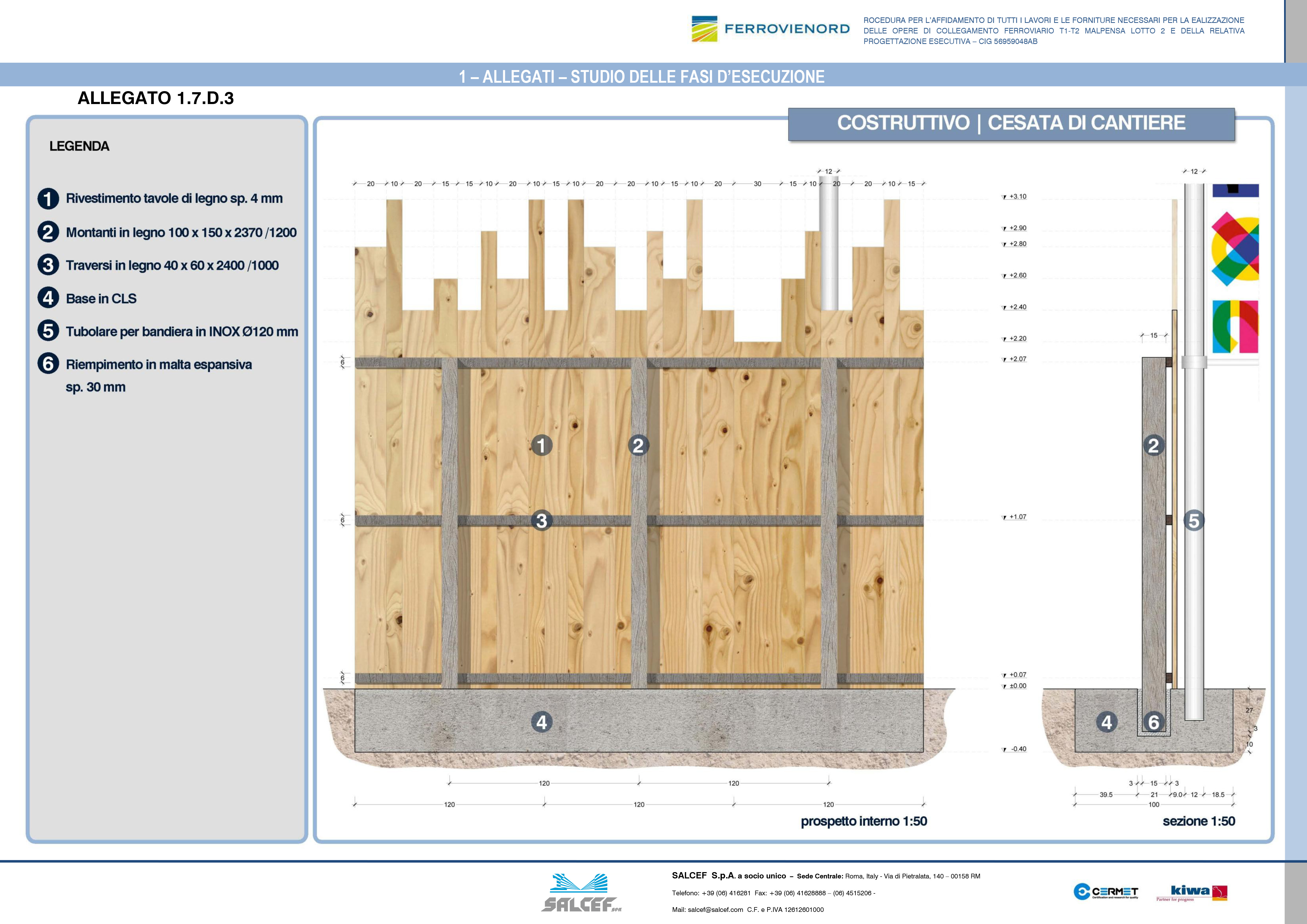This screenshot has height=924, width=1307.
Task: Click legend marker number 4 icon
Action: pos(48,298)
